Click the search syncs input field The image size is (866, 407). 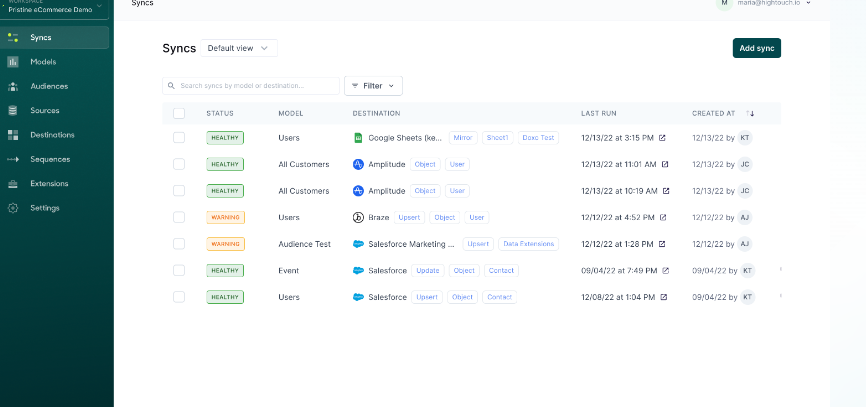click(250, 86)
